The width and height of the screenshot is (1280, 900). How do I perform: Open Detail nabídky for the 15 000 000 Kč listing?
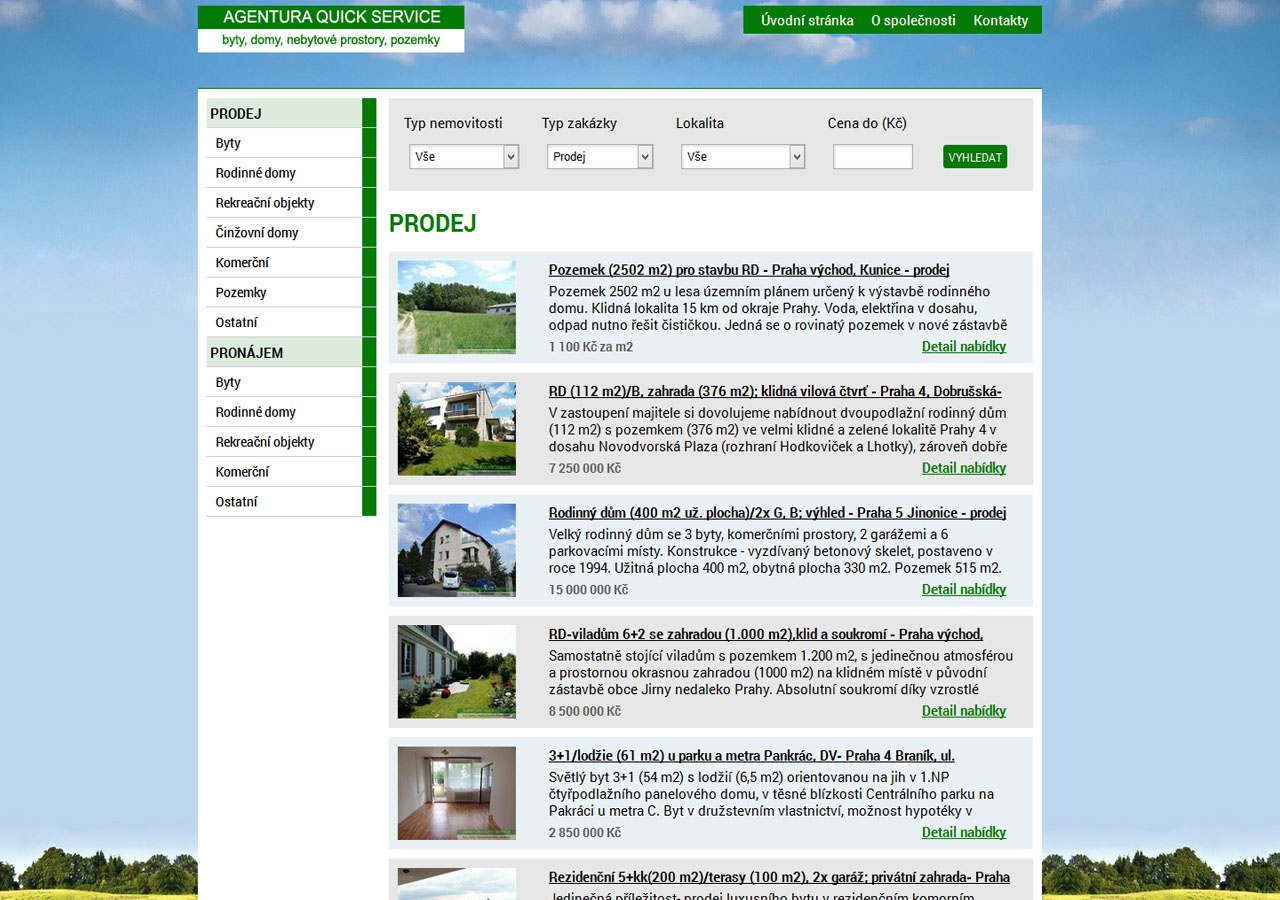point(964,589)
